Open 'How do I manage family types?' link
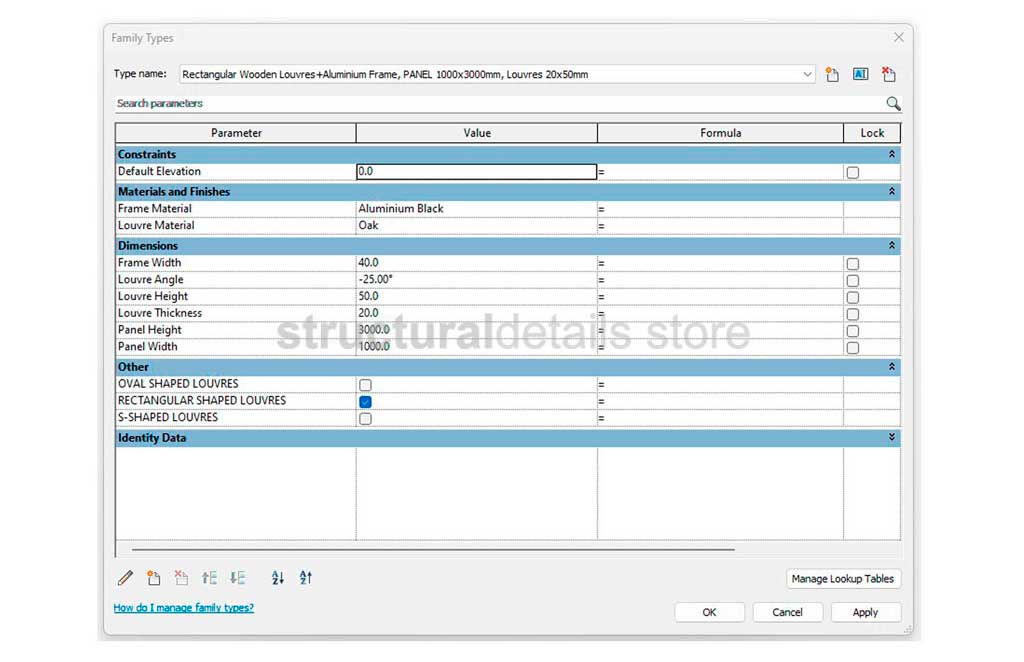 pyautogui.click(x=184, y=608)
